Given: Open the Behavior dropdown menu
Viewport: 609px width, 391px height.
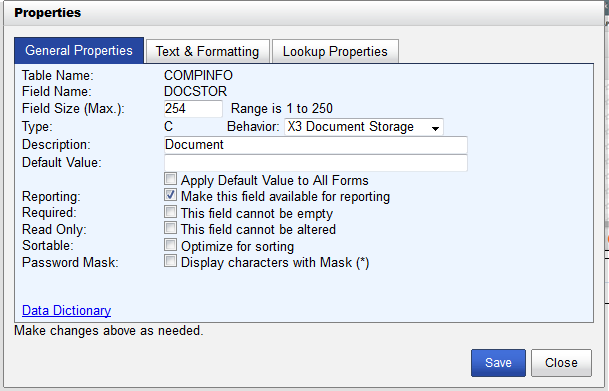Looking at the screenshot, I should tap(364, 127).
